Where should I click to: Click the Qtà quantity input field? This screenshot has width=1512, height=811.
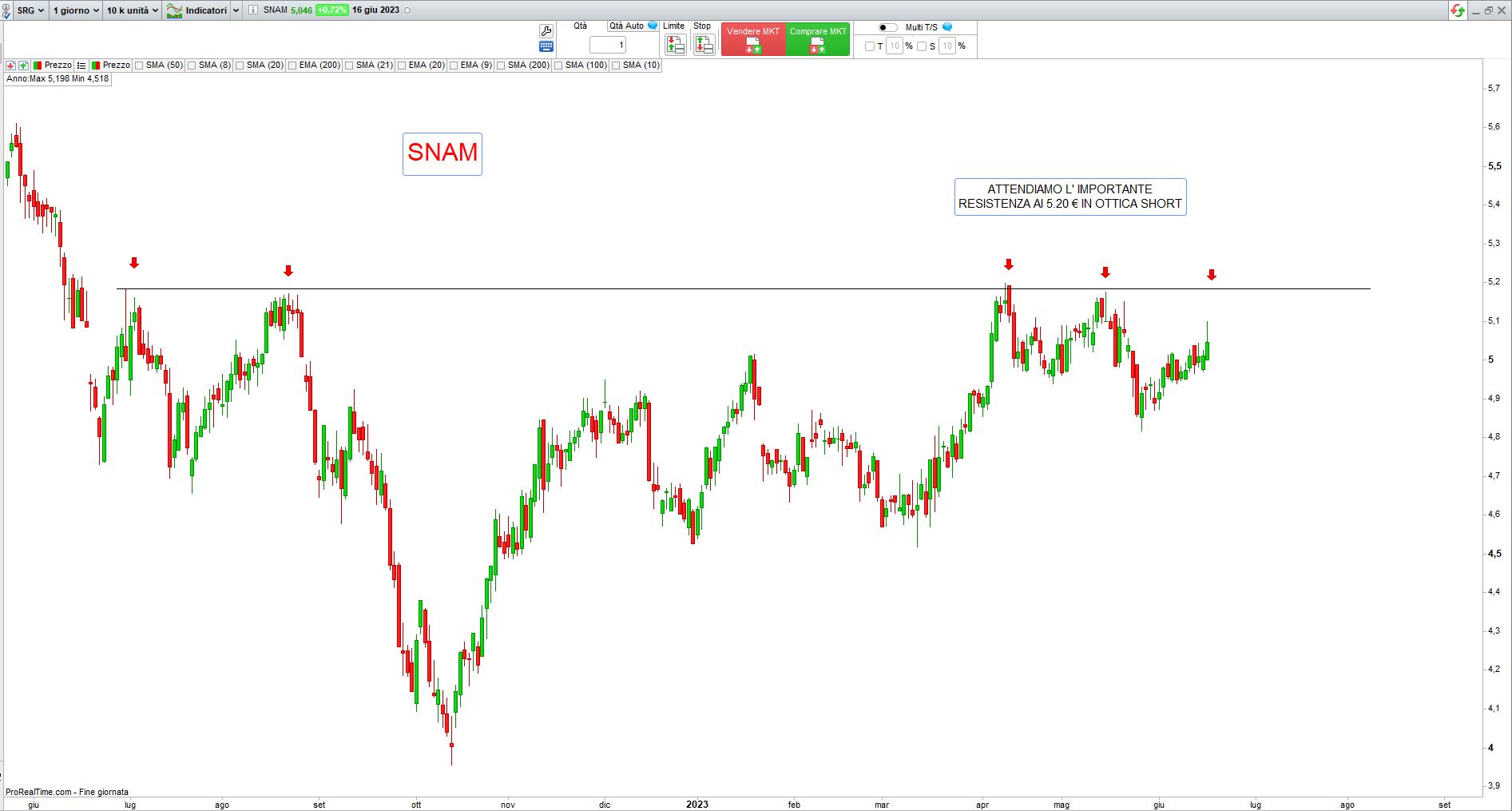(607, 46)
